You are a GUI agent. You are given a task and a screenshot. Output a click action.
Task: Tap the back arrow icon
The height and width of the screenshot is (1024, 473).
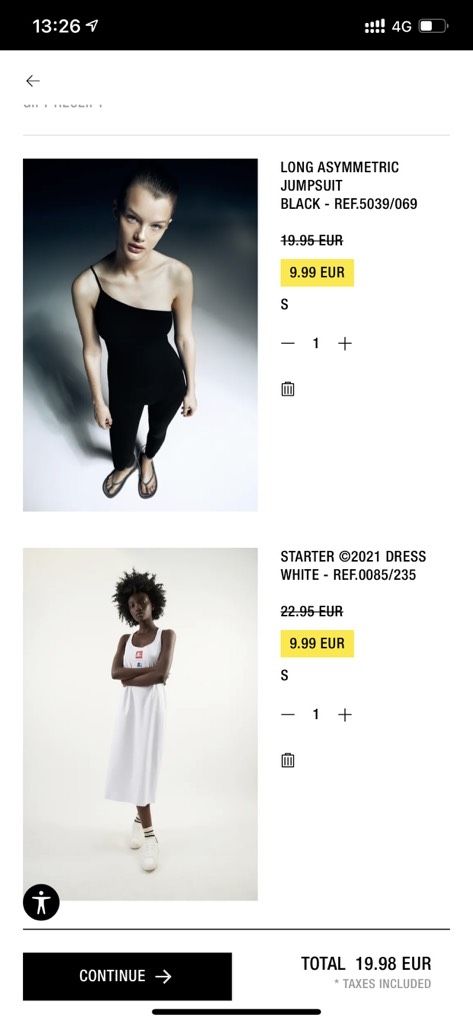[x=33, y=80]
